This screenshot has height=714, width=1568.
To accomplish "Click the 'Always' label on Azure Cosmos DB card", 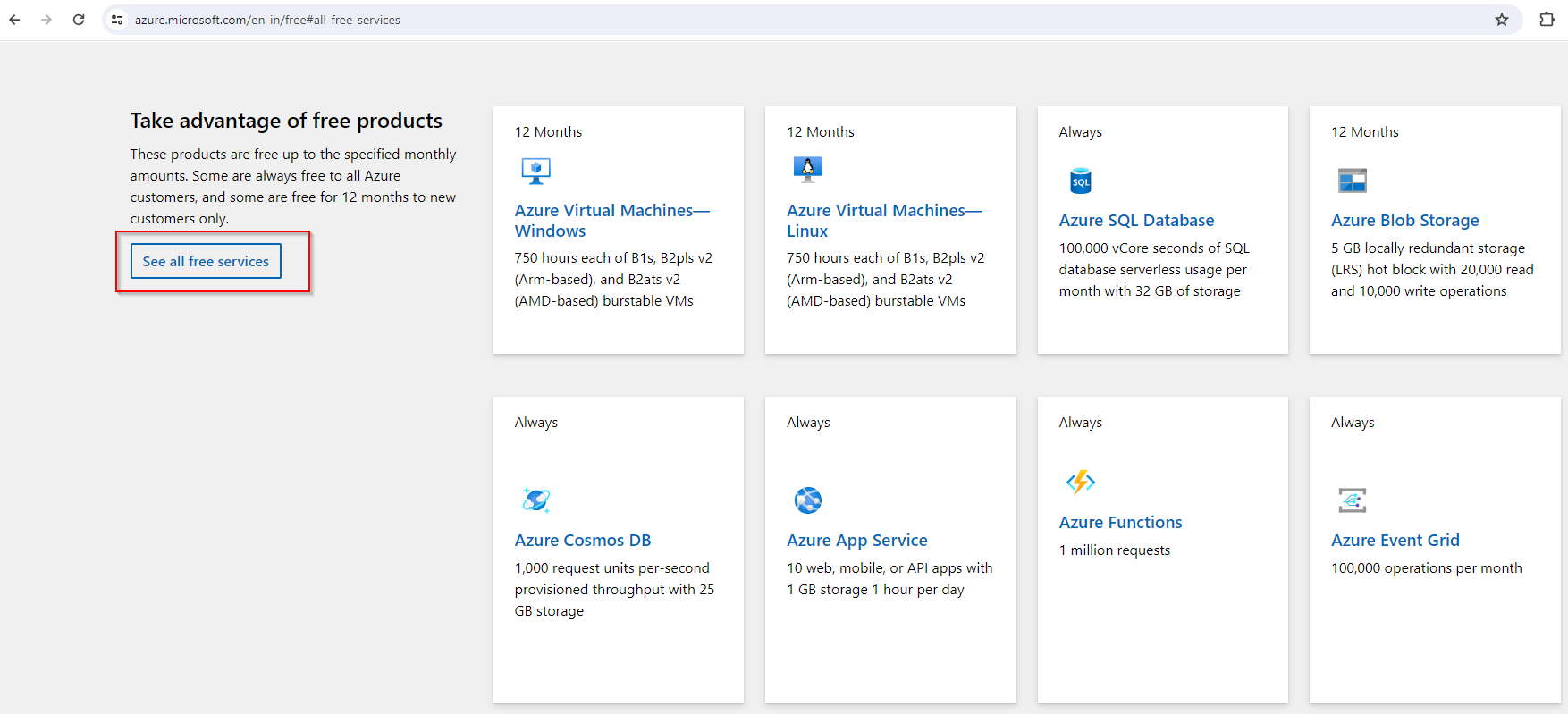I will [535, 423].
